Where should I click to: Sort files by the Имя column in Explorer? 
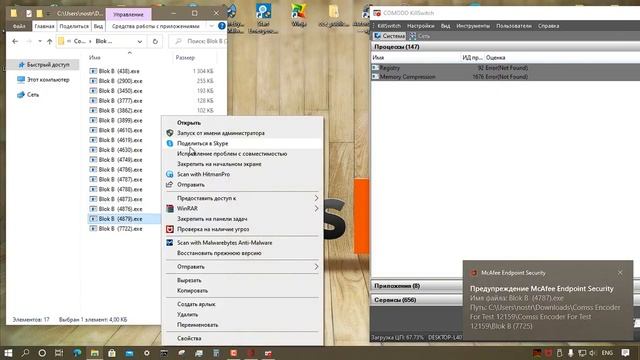pos(94,58)
